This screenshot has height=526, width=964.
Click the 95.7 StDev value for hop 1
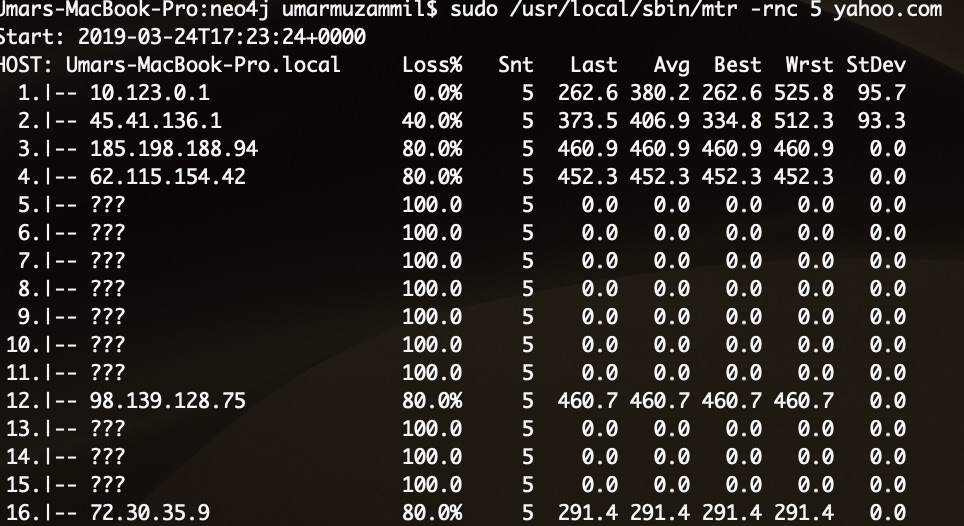coord(882,93)
